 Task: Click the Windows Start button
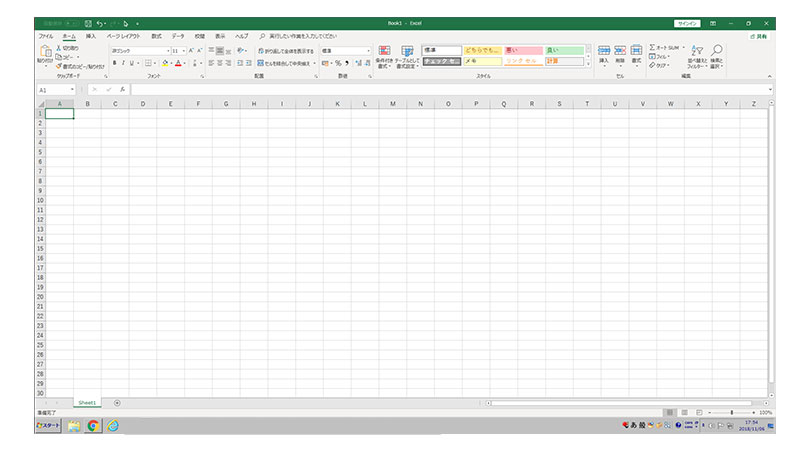[x=48, y=426]
